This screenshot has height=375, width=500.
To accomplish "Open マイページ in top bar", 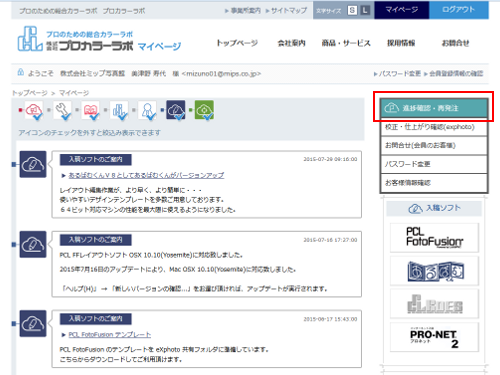I will coord(402,10).
